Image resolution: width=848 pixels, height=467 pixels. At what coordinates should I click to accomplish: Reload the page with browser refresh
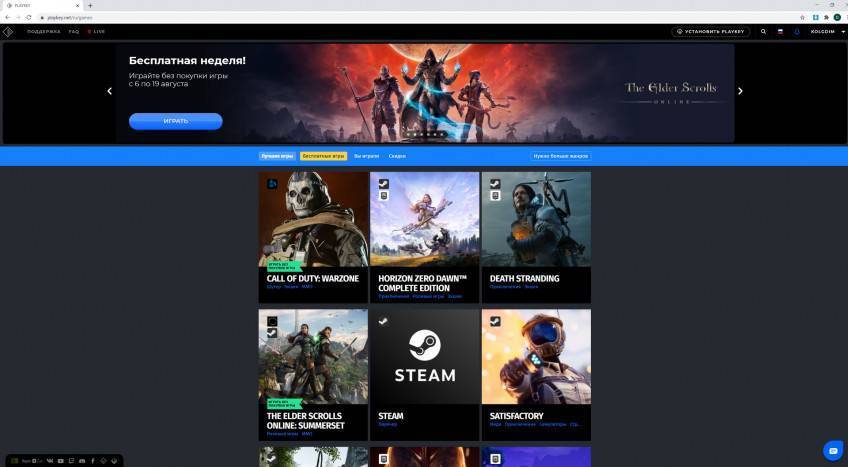(x=29, y=17)
